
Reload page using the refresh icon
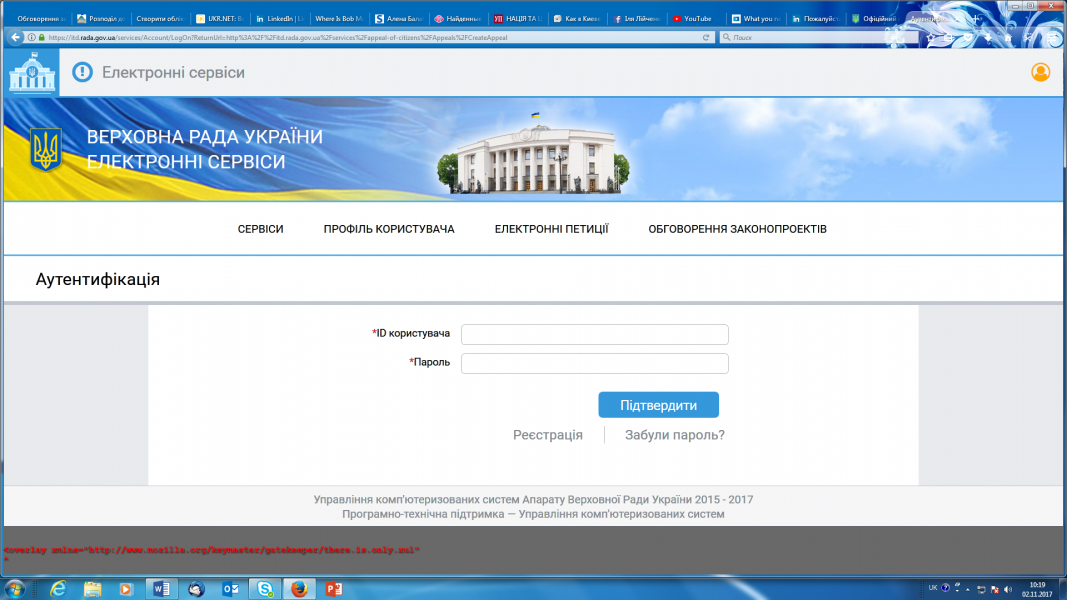click(708, 37)
